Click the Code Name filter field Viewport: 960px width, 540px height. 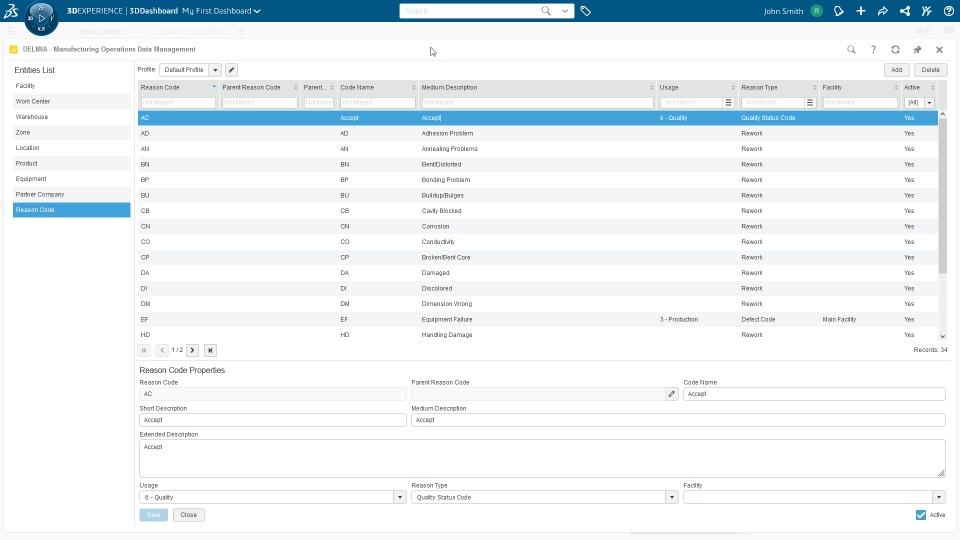coord(377,103)
